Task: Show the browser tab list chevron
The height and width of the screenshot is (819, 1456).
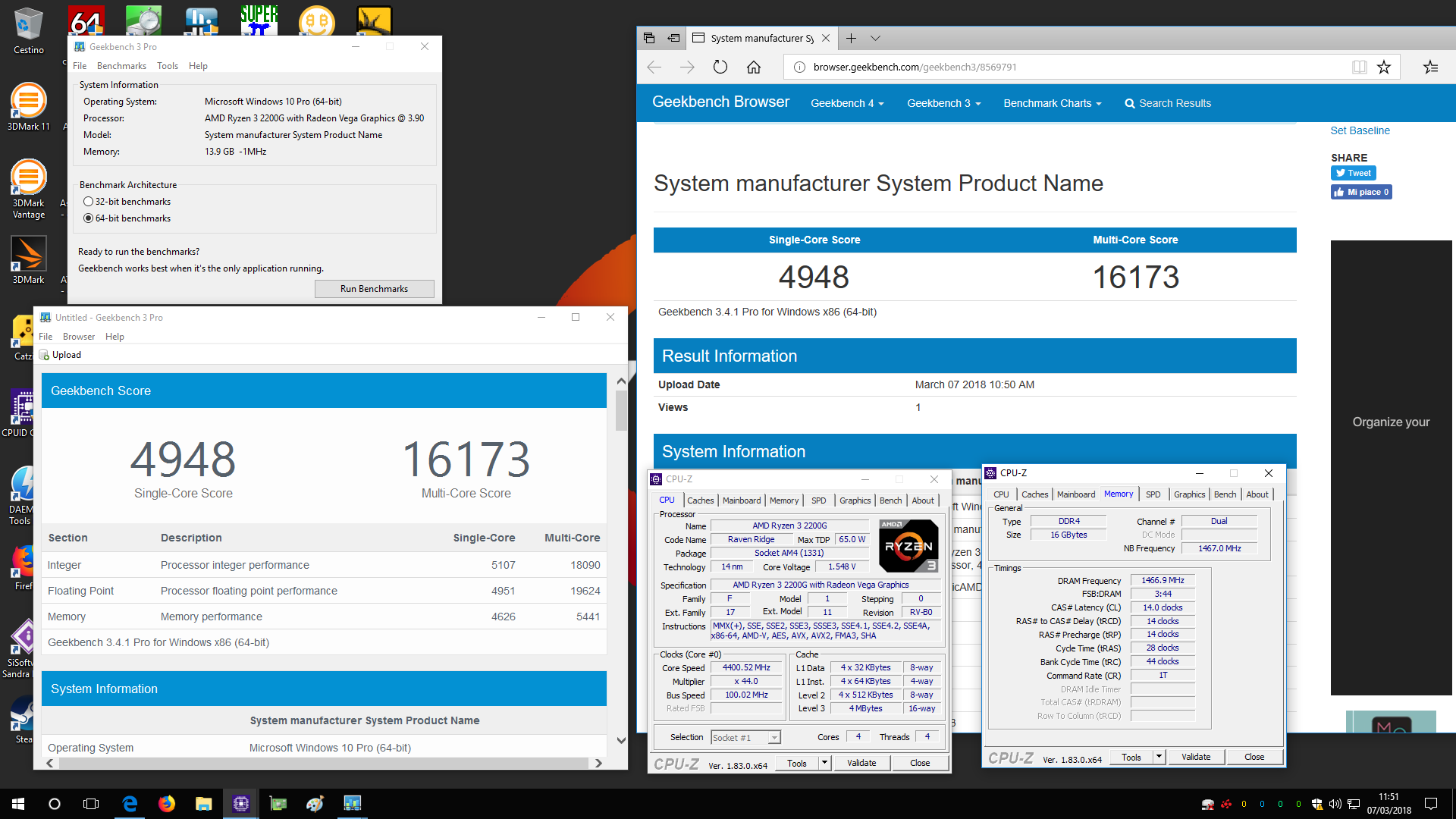Action: [x=875, y=38]
